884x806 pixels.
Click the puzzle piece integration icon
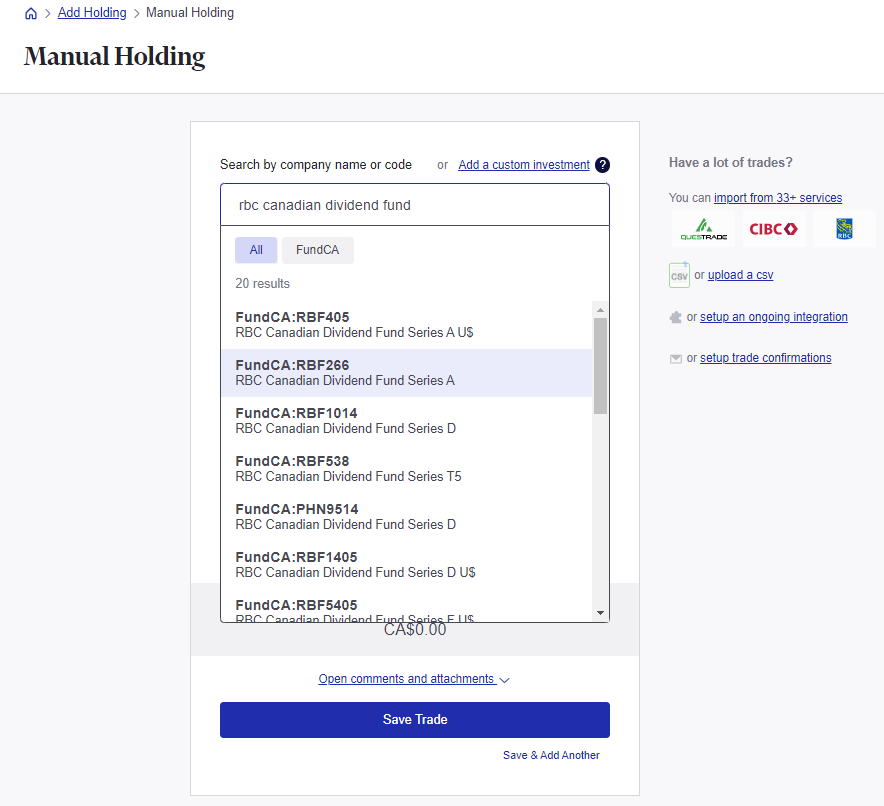coord(676,316)
